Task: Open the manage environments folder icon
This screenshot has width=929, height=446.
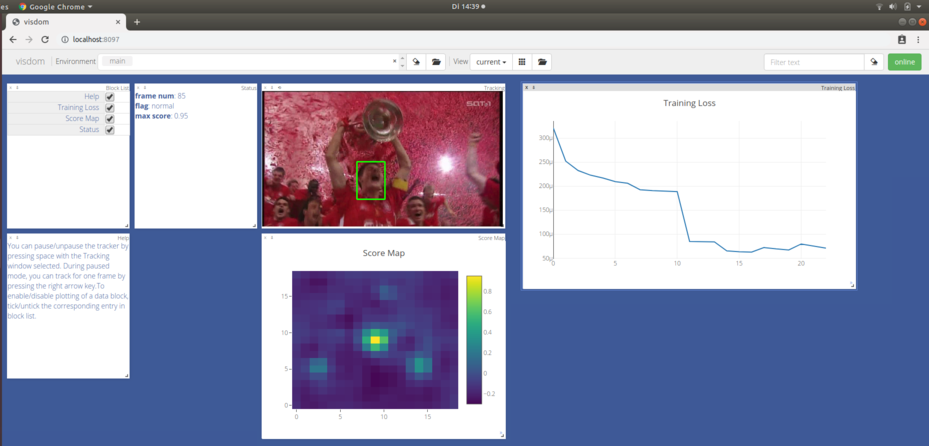Action: [x=436, y=62]
